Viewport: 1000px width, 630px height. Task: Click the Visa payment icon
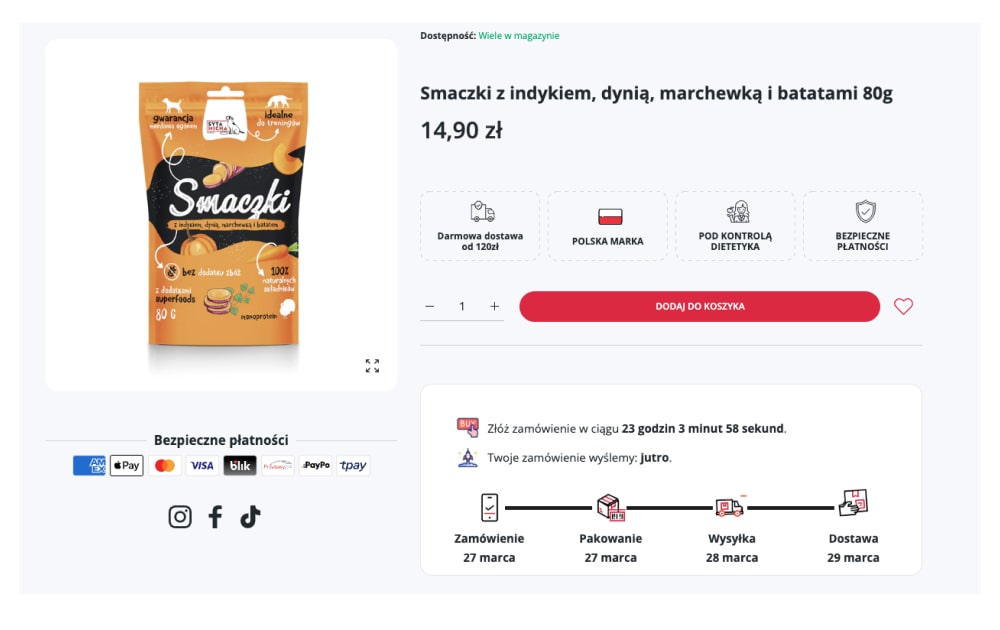click(202, 466)
